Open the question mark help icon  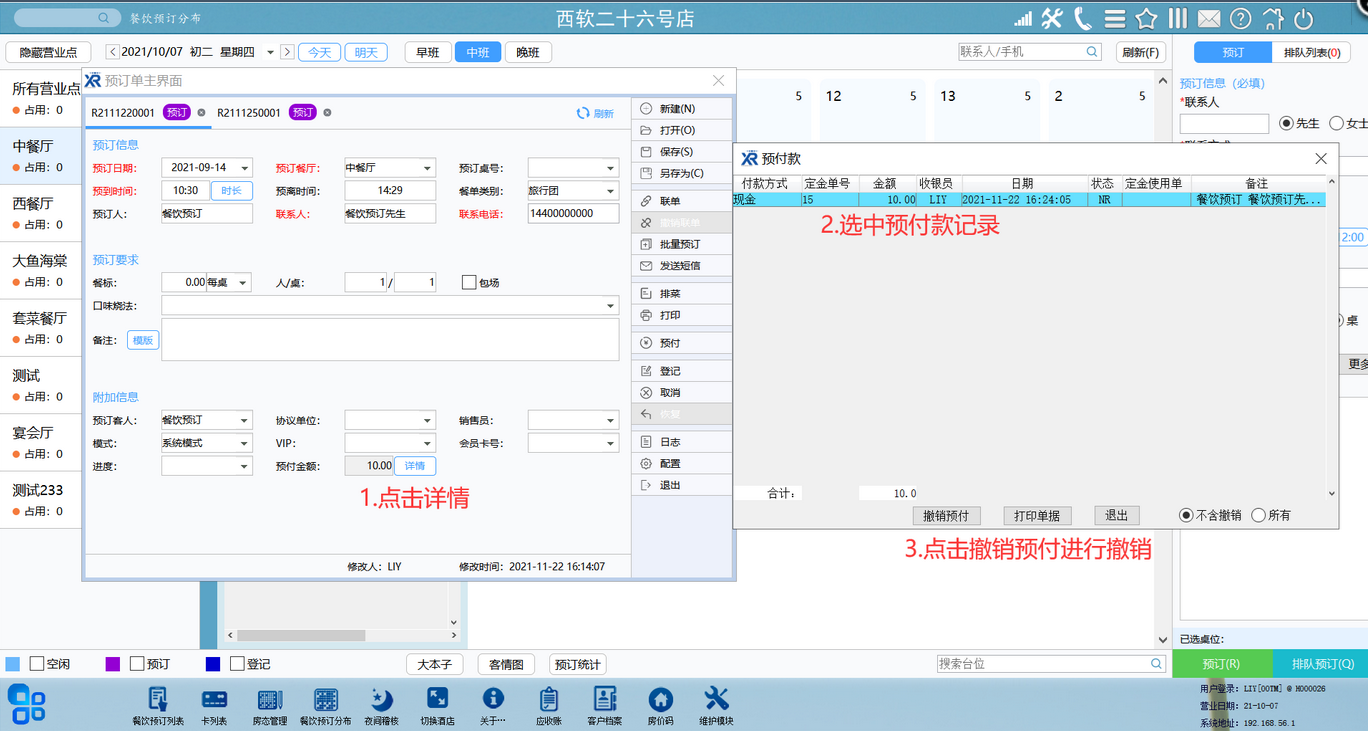click(x=1240, y=18)
